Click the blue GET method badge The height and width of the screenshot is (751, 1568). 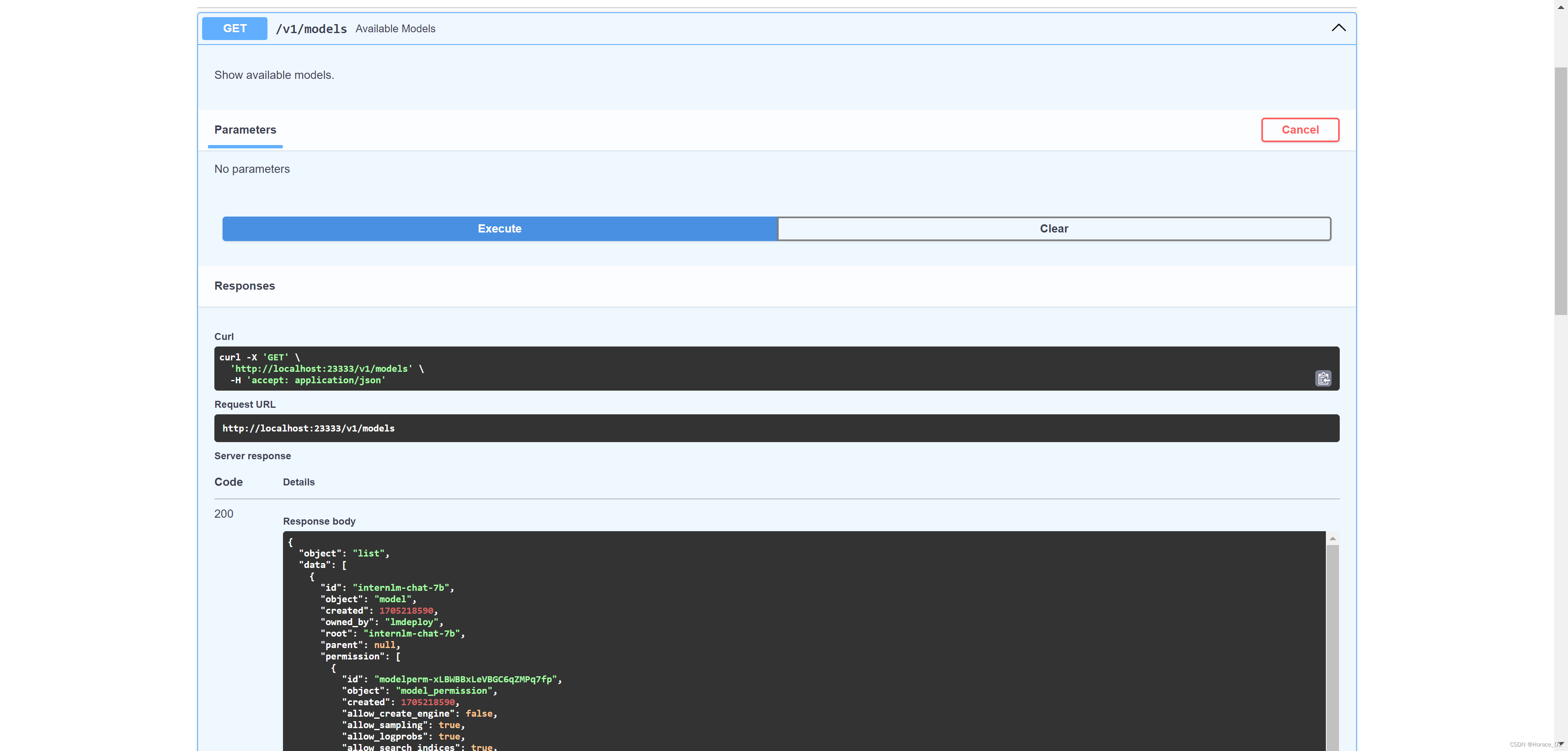pyautogui.click(x=234, y=29)
